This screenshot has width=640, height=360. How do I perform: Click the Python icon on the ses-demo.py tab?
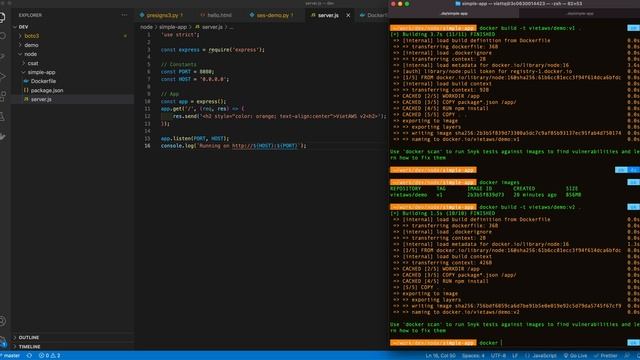point(252,15)
